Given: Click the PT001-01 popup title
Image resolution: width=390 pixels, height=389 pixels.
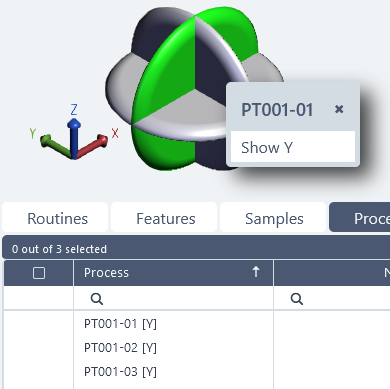Looking at the screenshot, I should tap(277, 110).
